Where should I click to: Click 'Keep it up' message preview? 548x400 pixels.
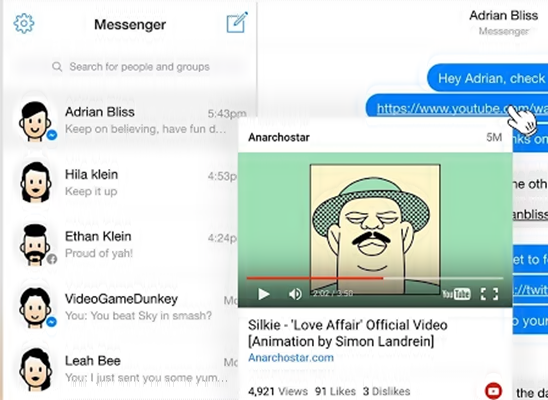click(91, 191)
